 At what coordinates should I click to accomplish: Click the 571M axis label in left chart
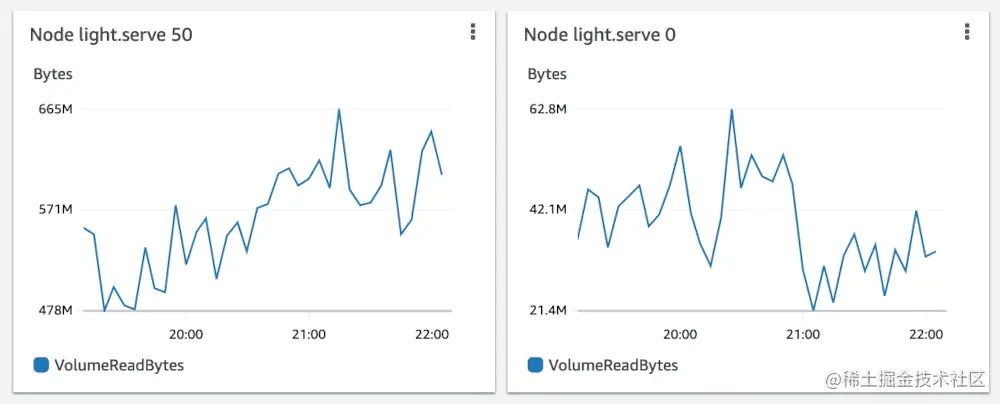point(55,210)
